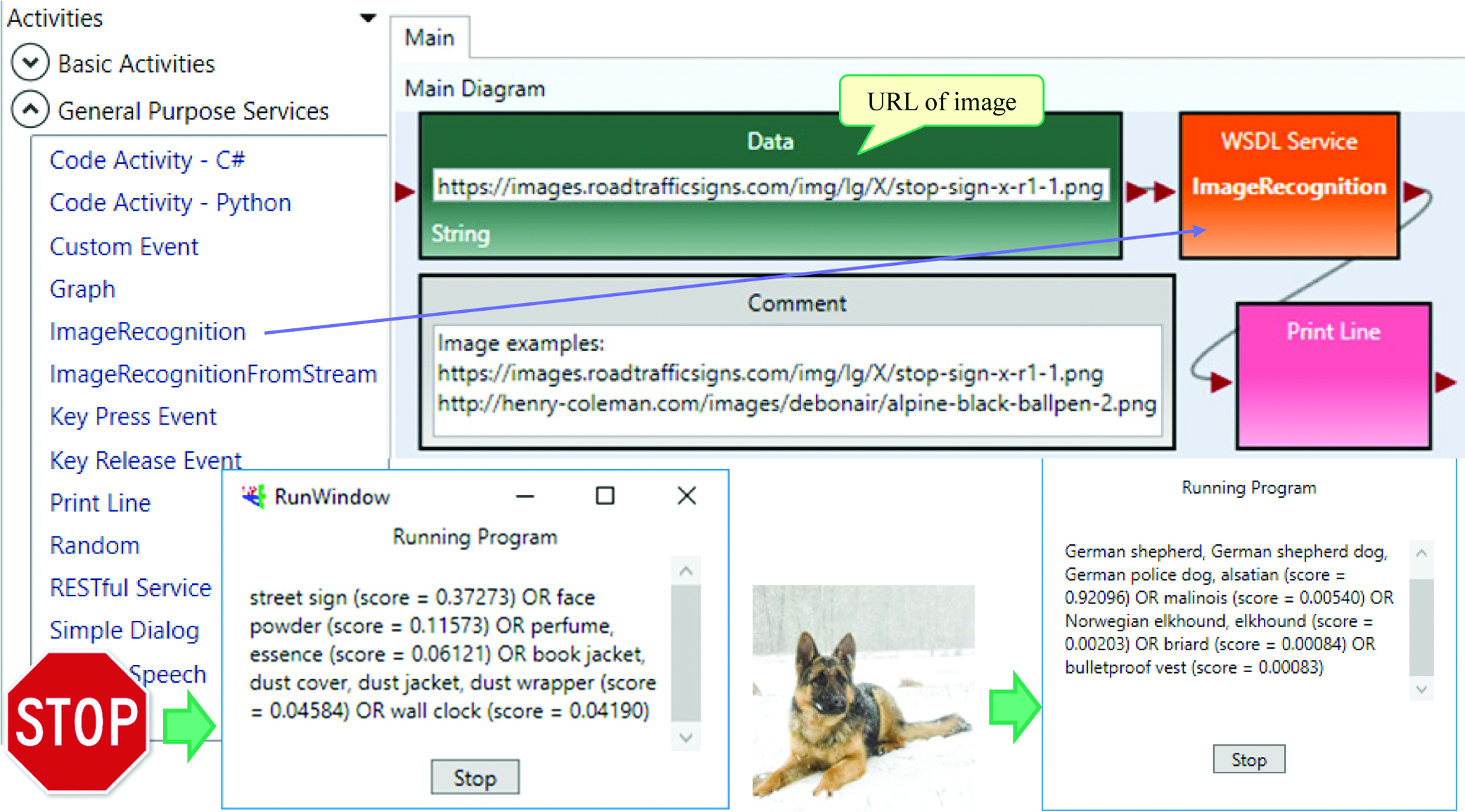Viewport: 1465px width, 812px height.
Task: Click the output port arrow of Print Line block
Action: point(1446,382)
